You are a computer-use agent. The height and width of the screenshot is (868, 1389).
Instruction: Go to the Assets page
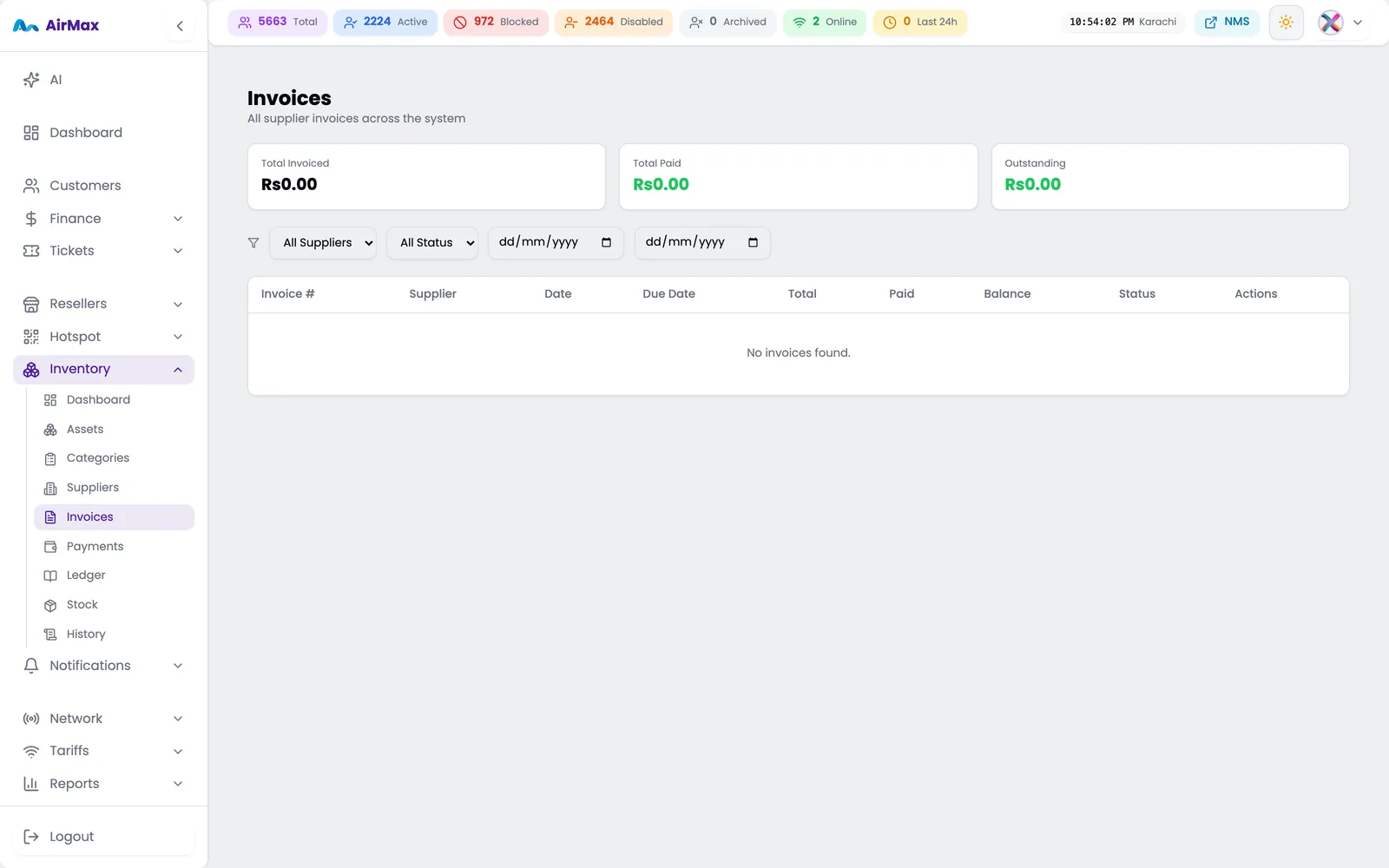point(114,430)
